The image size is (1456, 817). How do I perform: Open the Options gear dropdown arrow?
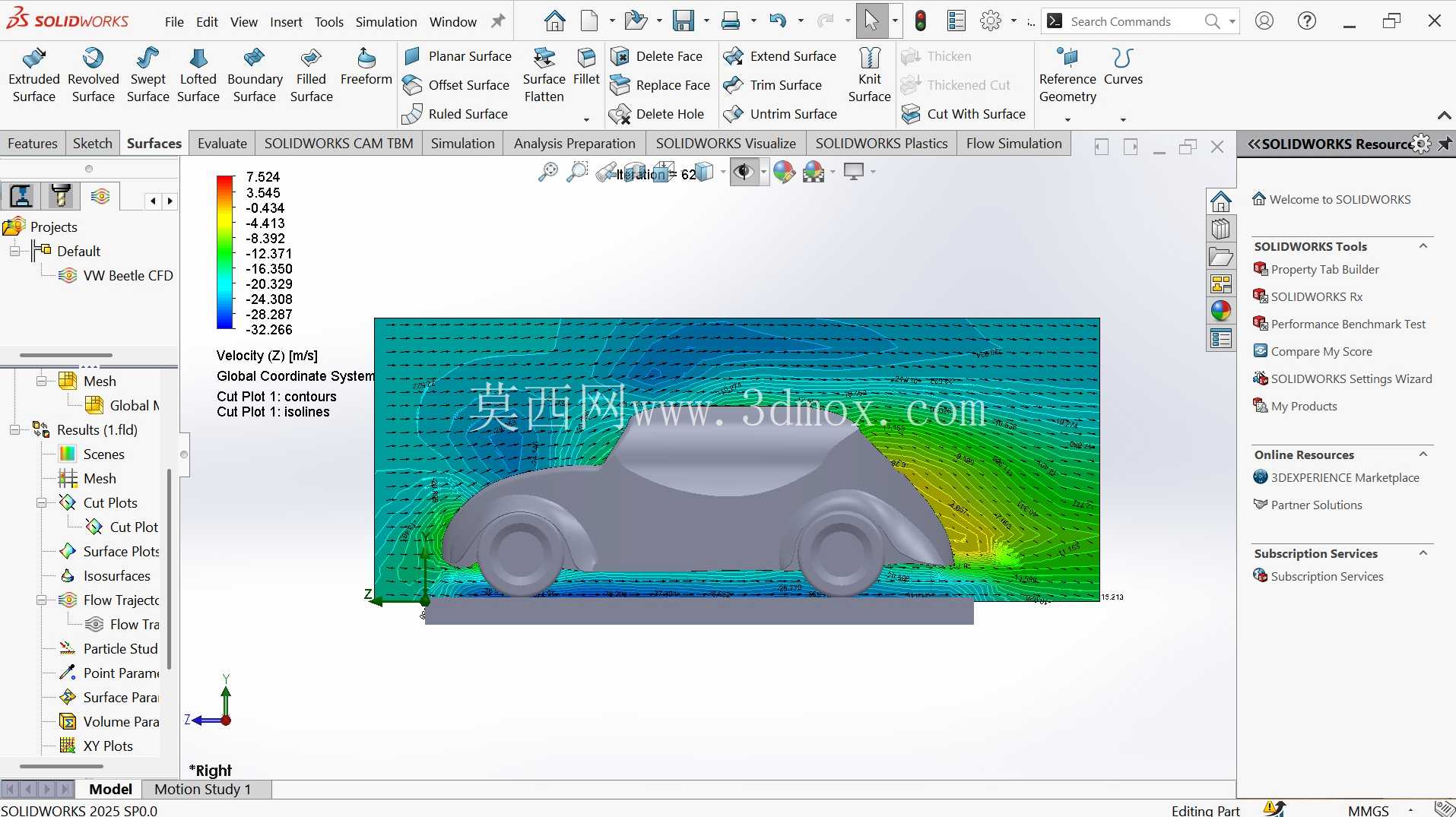click(1013, 21)
